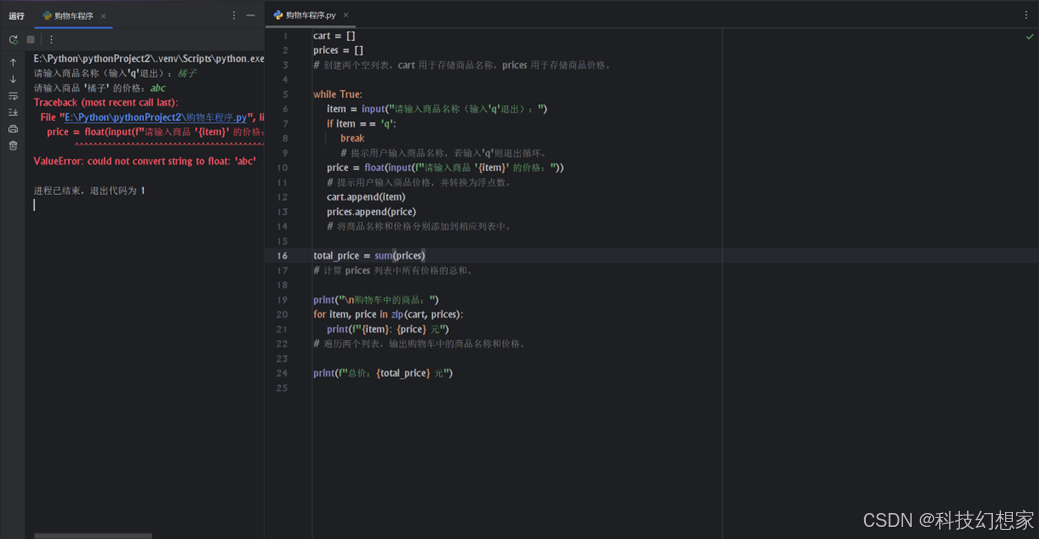Screen dimensions: 1039x539
Task: Open the traceback file path link
Action: pos(156,117)
